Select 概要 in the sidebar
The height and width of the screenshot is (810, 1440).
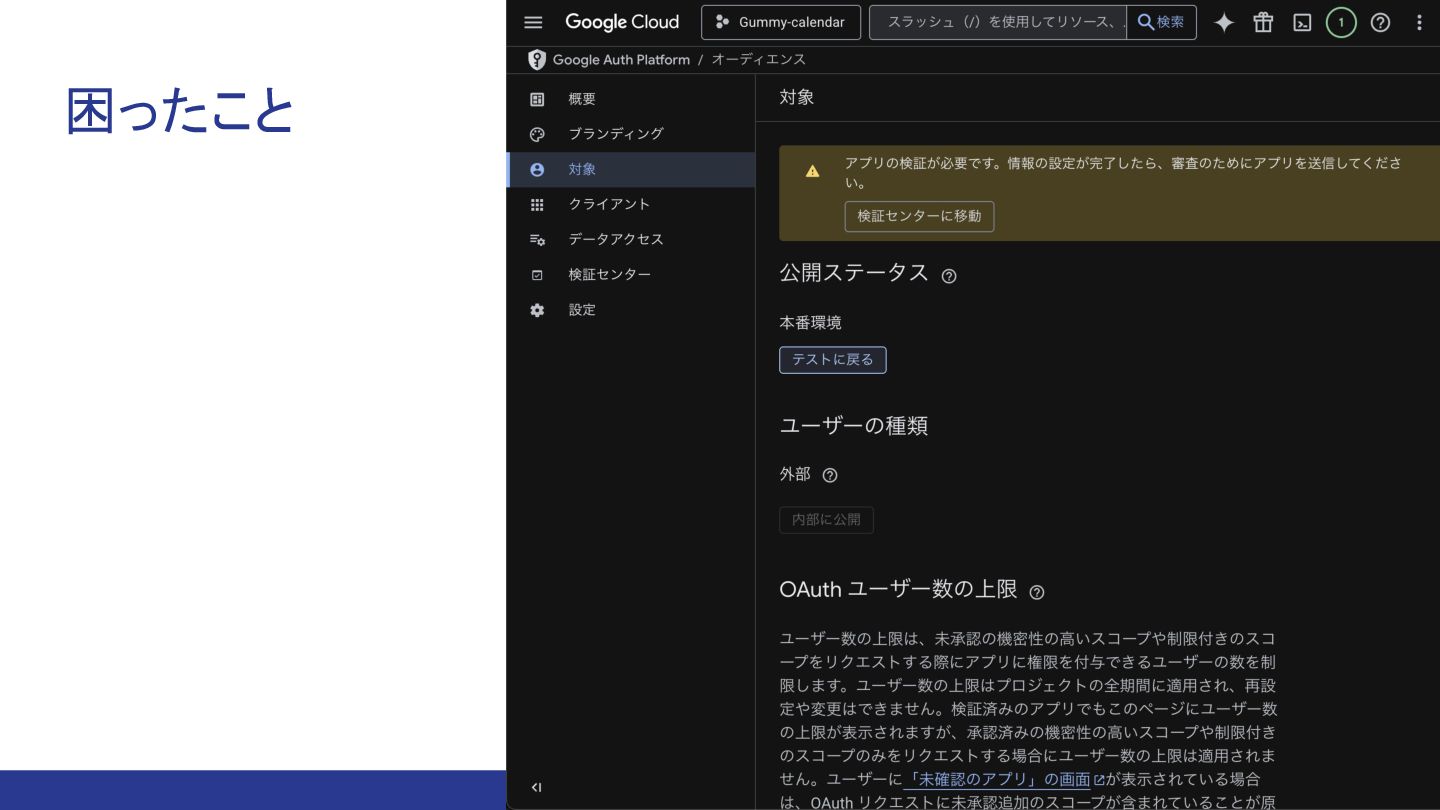click(x=631, y=99)
